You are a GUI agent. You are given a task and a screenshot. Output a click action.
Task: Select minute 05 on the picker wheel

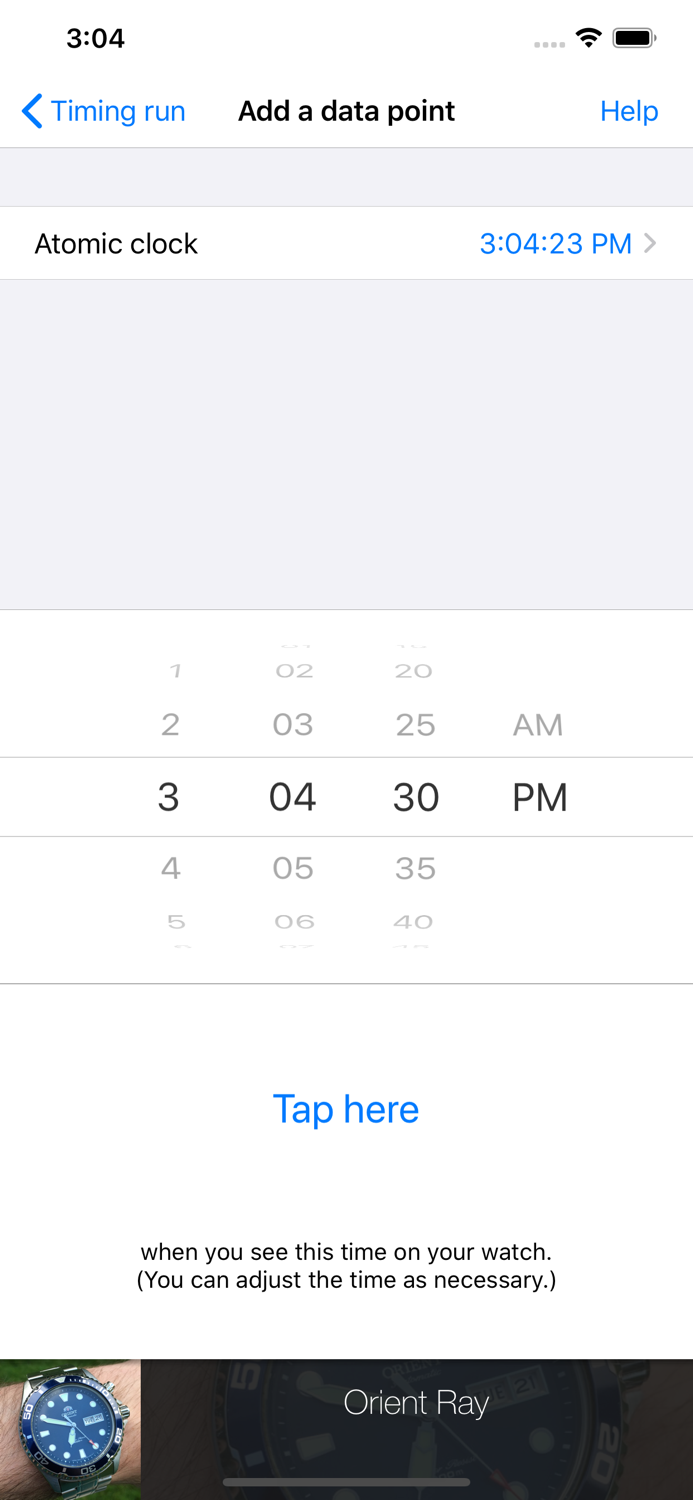[x=293, y=868]
